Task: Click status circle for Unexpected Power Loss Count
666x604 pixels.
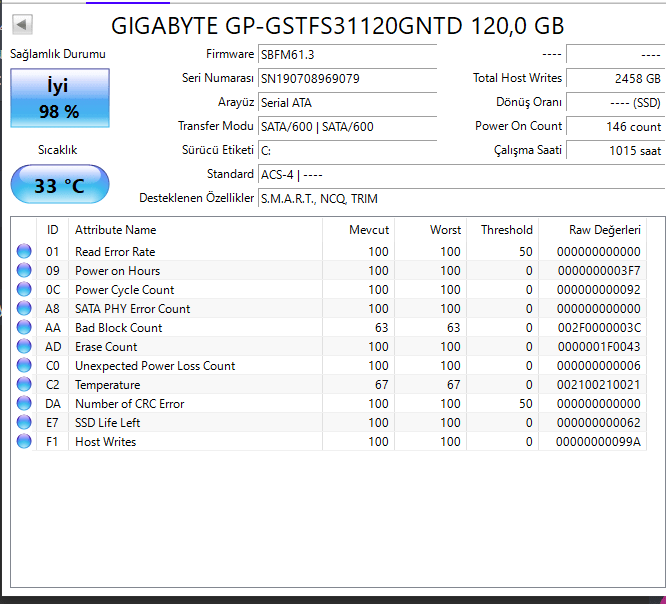Action: coord(24,365)
